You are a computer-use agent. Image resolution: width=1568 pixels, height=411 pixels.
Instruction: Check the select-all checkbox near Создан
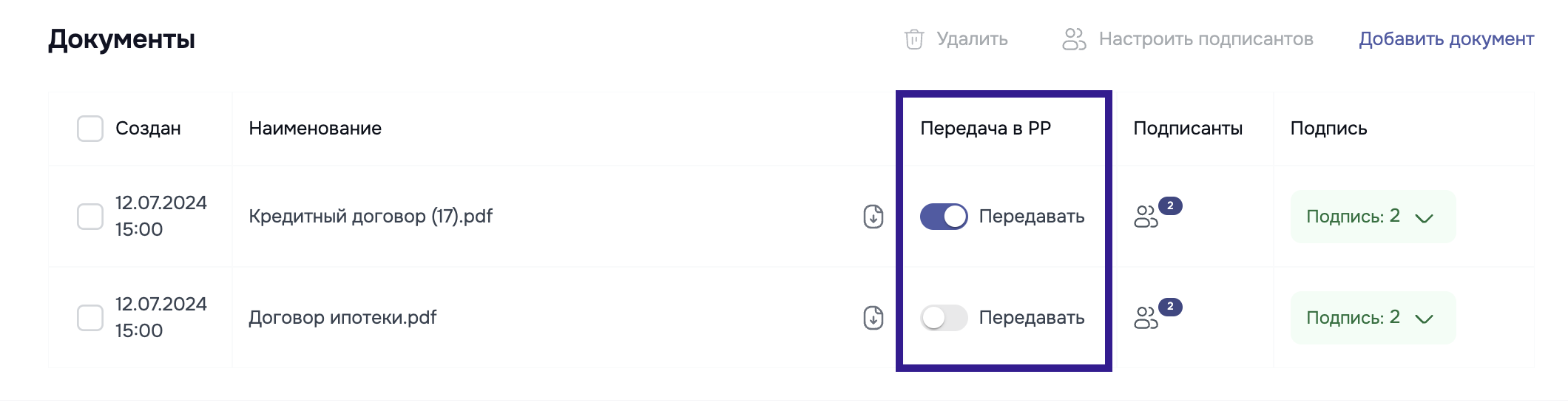tap(90, 129)
